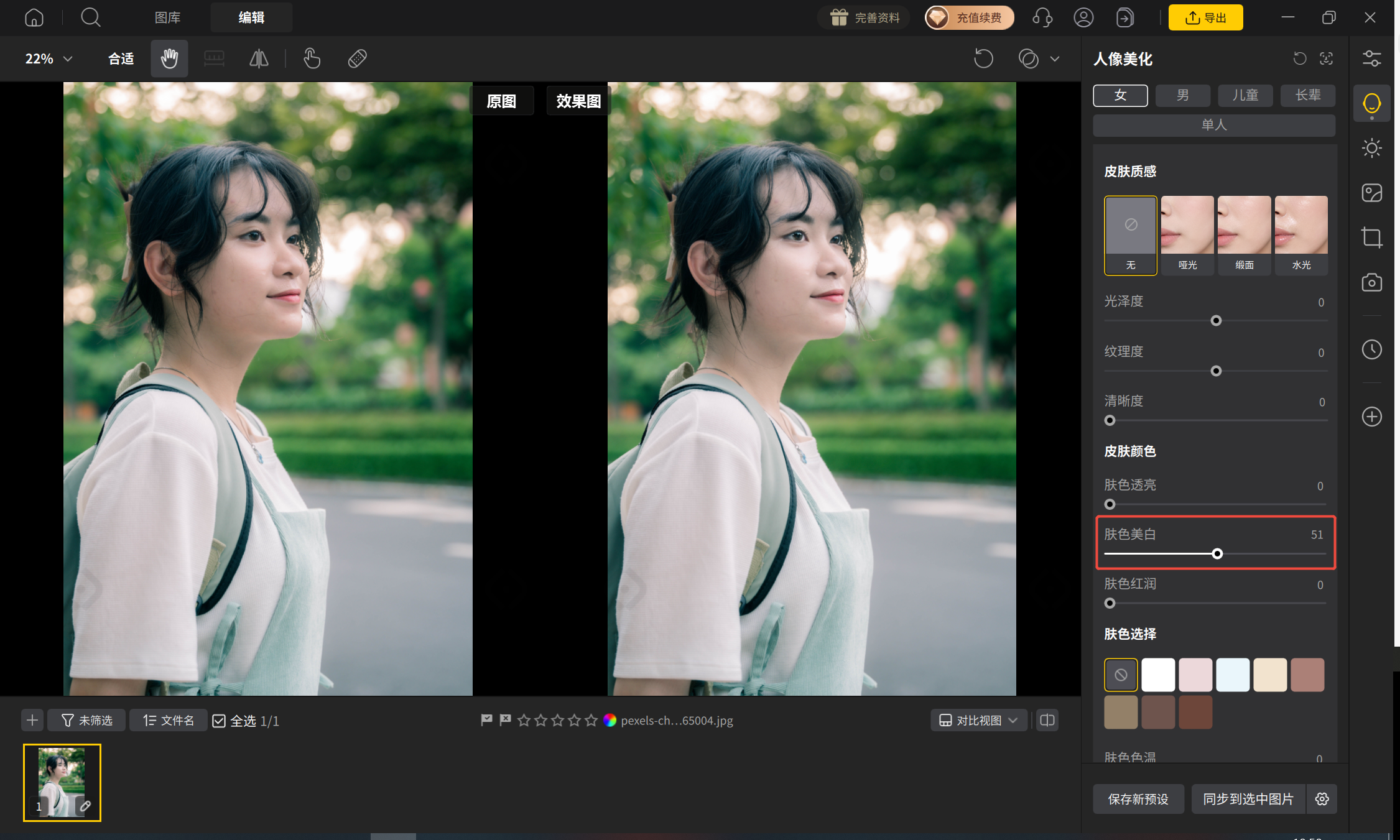Open the adjustments sliders sidebar panel
The height and width of the screenshot is (840, 1400).
1371,58
